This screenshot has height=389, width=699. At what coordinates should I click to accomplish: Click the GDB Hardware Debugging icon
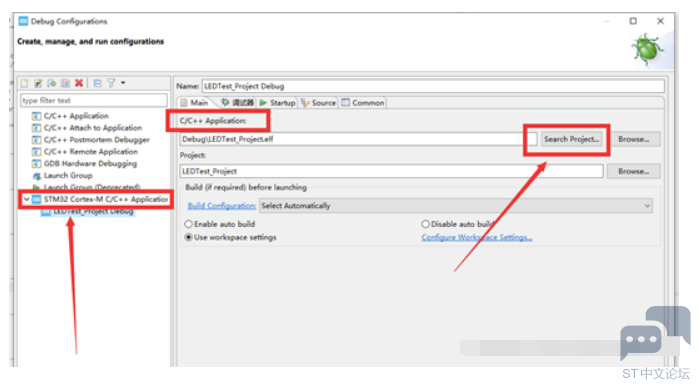pyautogui.click(x=37, y=164)
